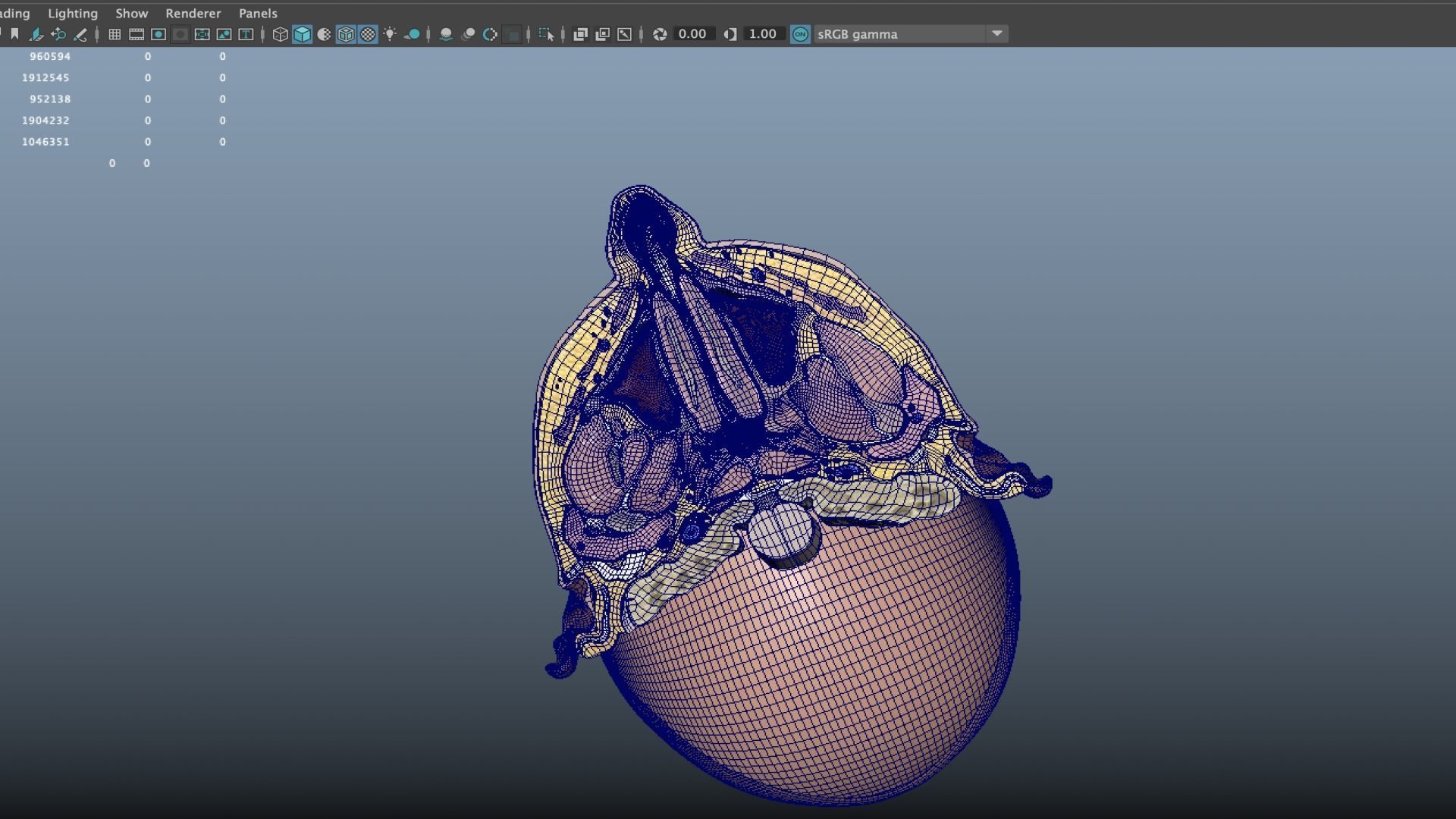The height and width of the screenshot is (819, 1456).
Task: Click the gamma value field showing 1.00
Action: click(x=764, y=33)
